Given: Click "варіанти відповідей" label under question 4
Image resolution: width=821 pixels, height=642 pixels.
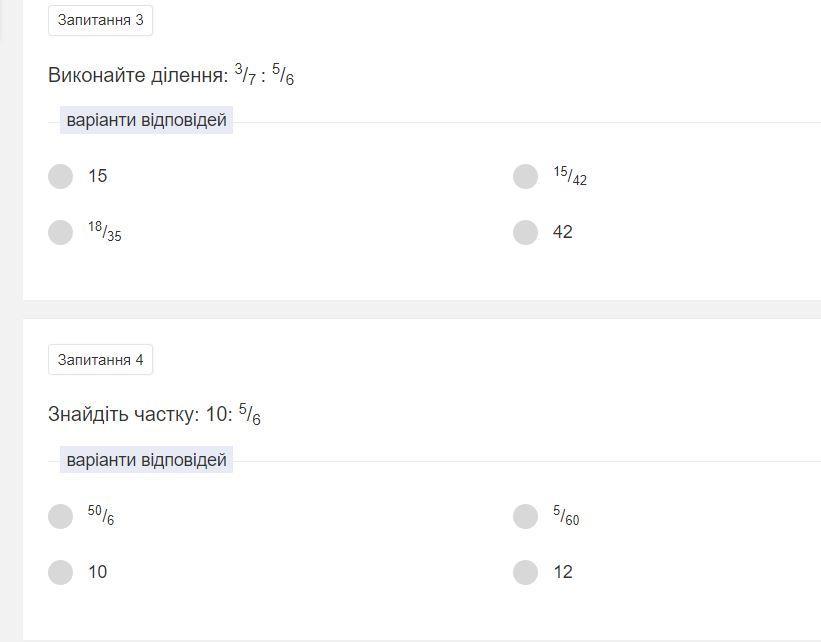Looking at the screenshot, I should coord(146,460).
